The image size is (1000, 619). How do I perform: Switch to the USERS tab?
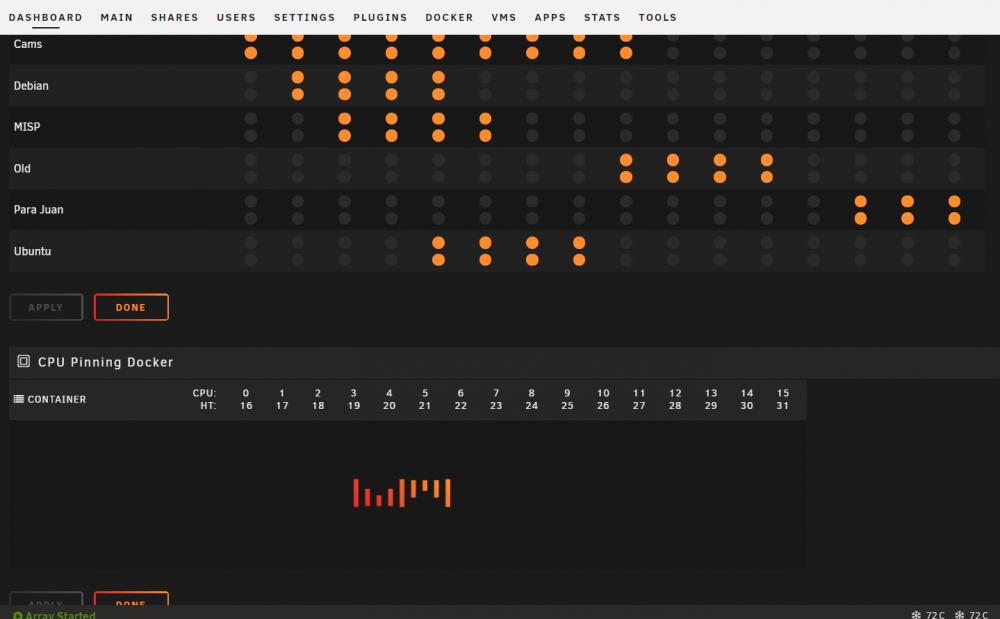236,17
